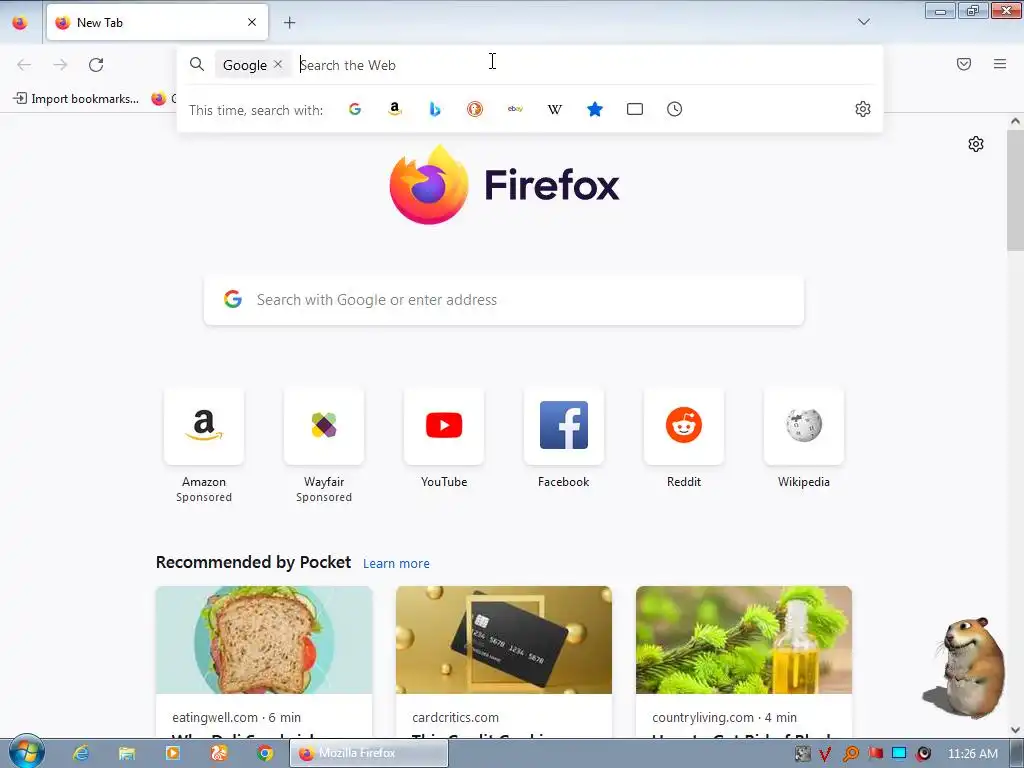Close the New Tab tab

pos(252,22)
